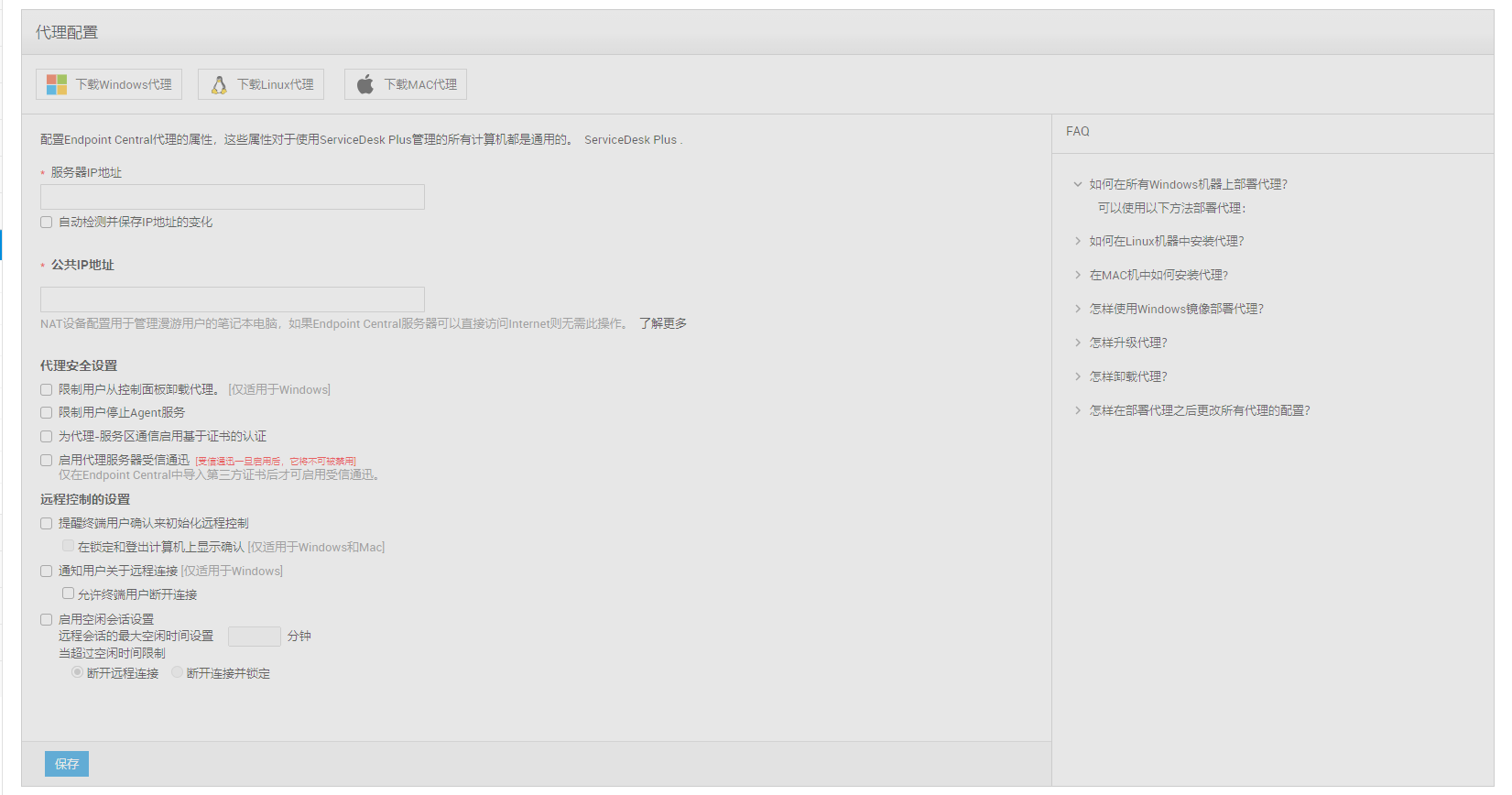The height and width of the screenshot is (795, 1512).
Task: Tick restrict users from stopping Agent service
Action: 47,413
